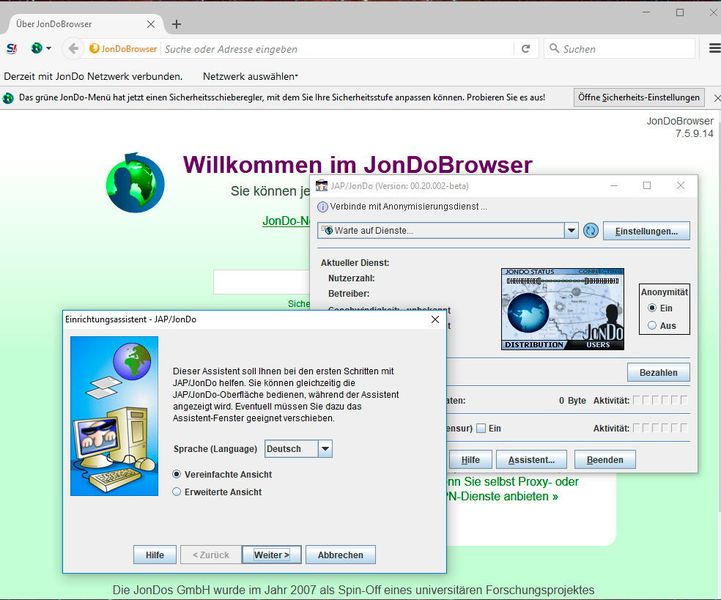Select Vereinfachte Ansicht radio option
The height and width of the screenshot is (600, 721).
click(x=177, y=474)
